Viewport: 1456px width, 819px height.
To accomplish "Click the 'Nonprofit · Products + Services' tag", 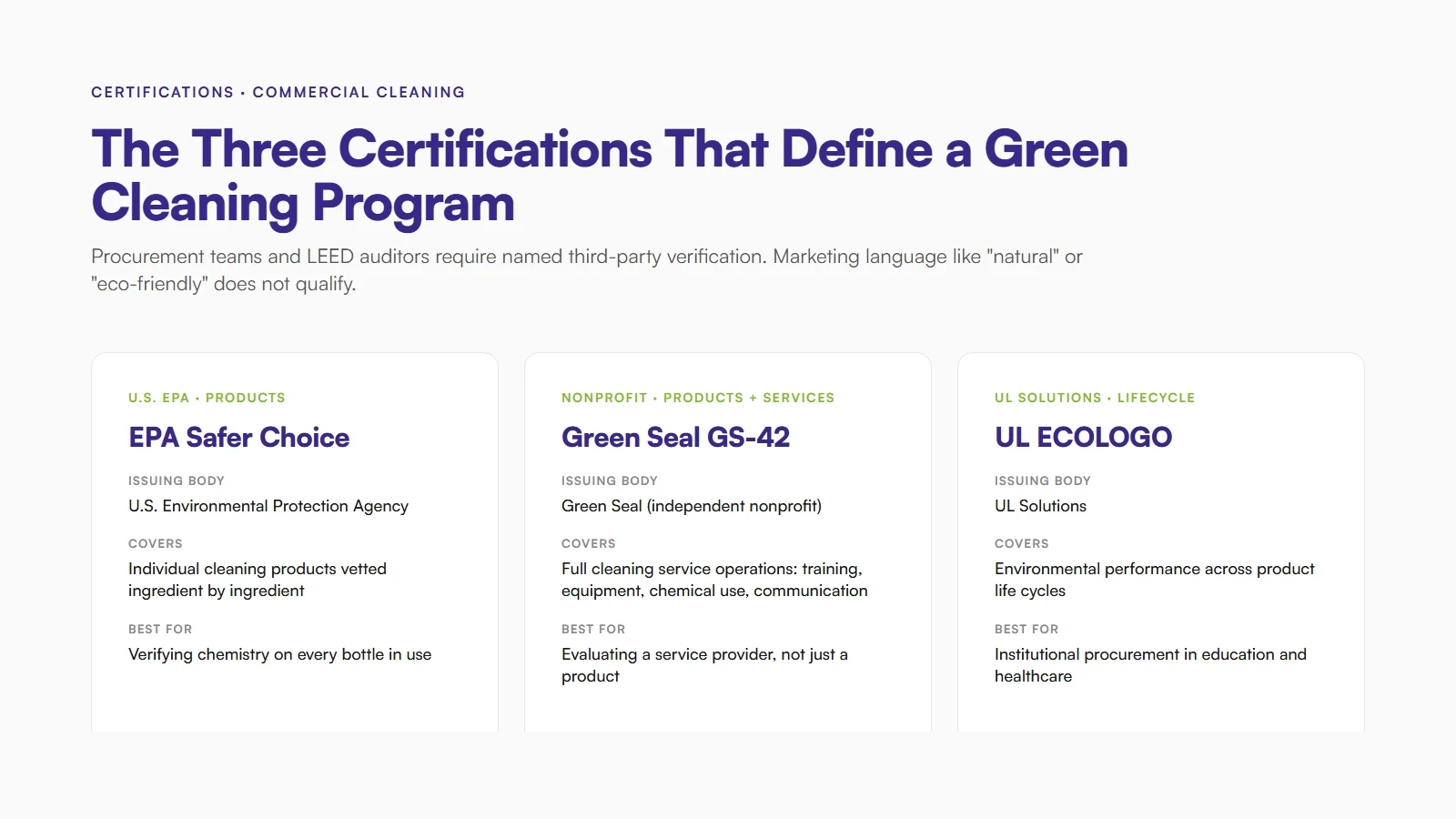I will point(698,398).
